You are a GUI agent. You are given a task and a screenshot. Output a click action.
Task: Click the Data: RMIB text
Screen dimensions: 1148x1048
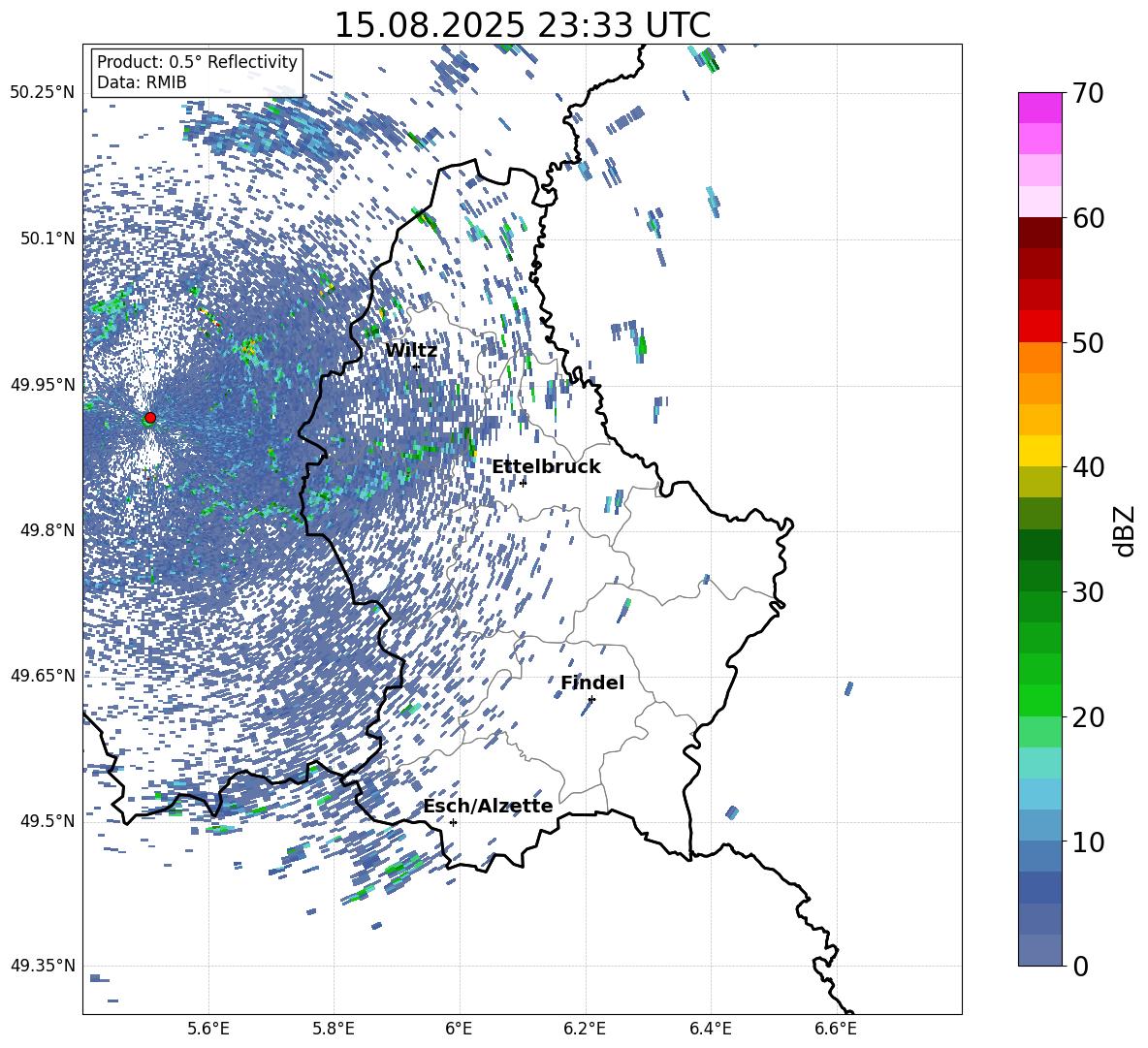(x=142, y=82)
